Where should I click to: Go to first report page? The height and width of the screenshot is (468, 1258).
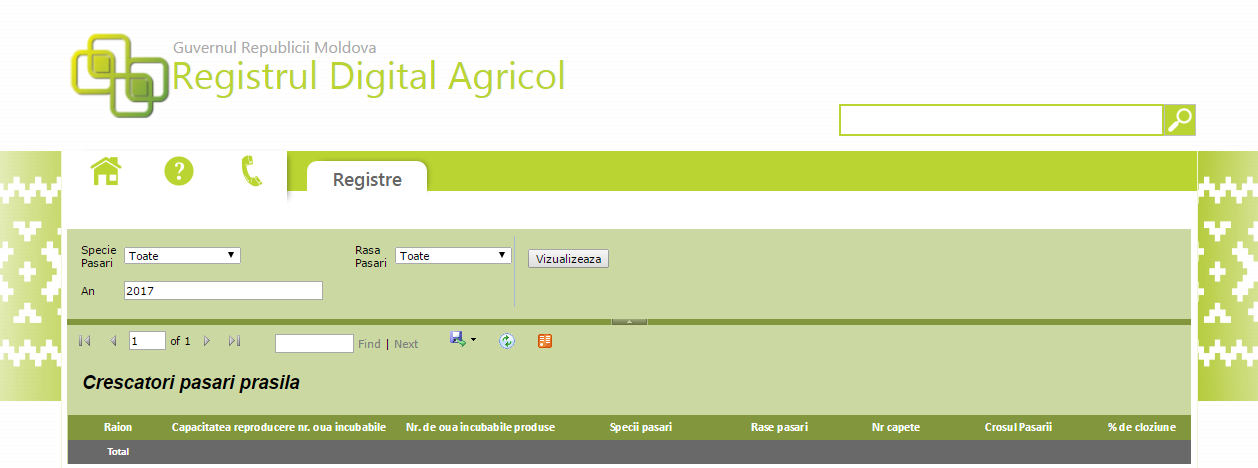point(85,341)
